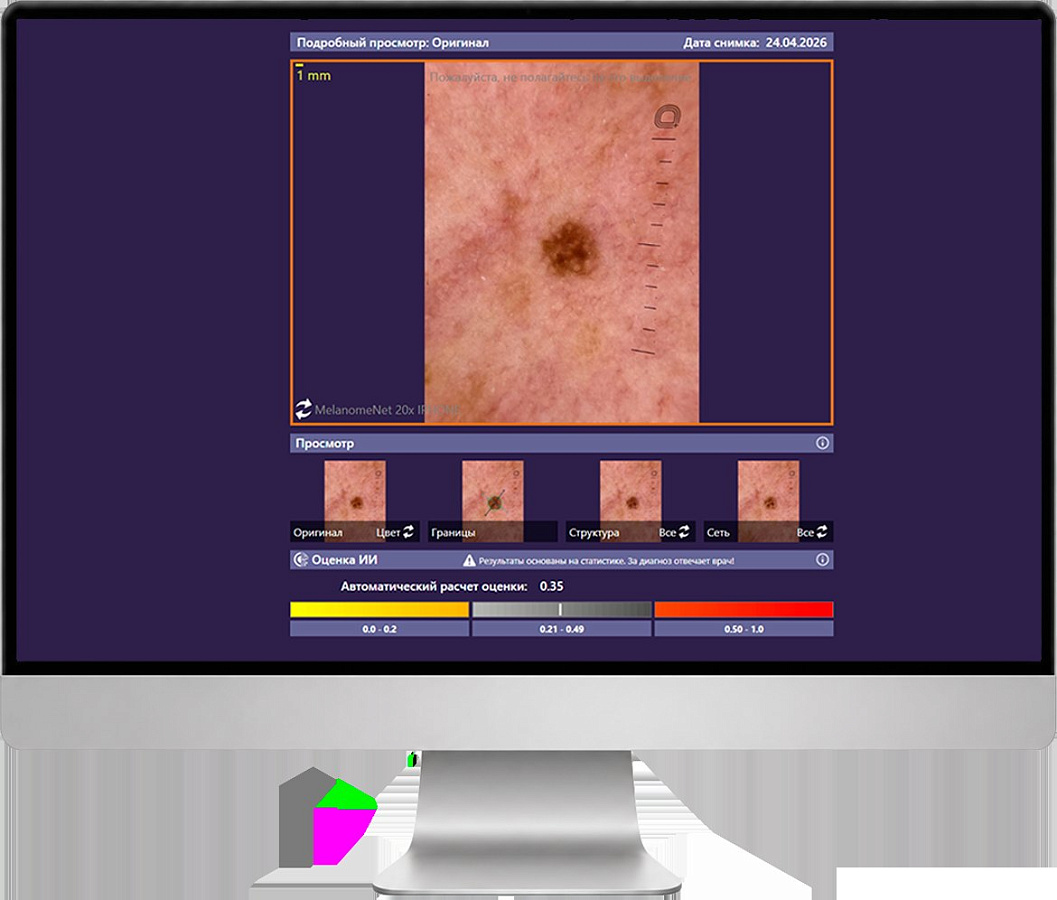Viewport: 1057px width, 900px height.
Task: Click the statistics disclaimer text in Оценка ИИ
Action: click(x=607, y=561)
